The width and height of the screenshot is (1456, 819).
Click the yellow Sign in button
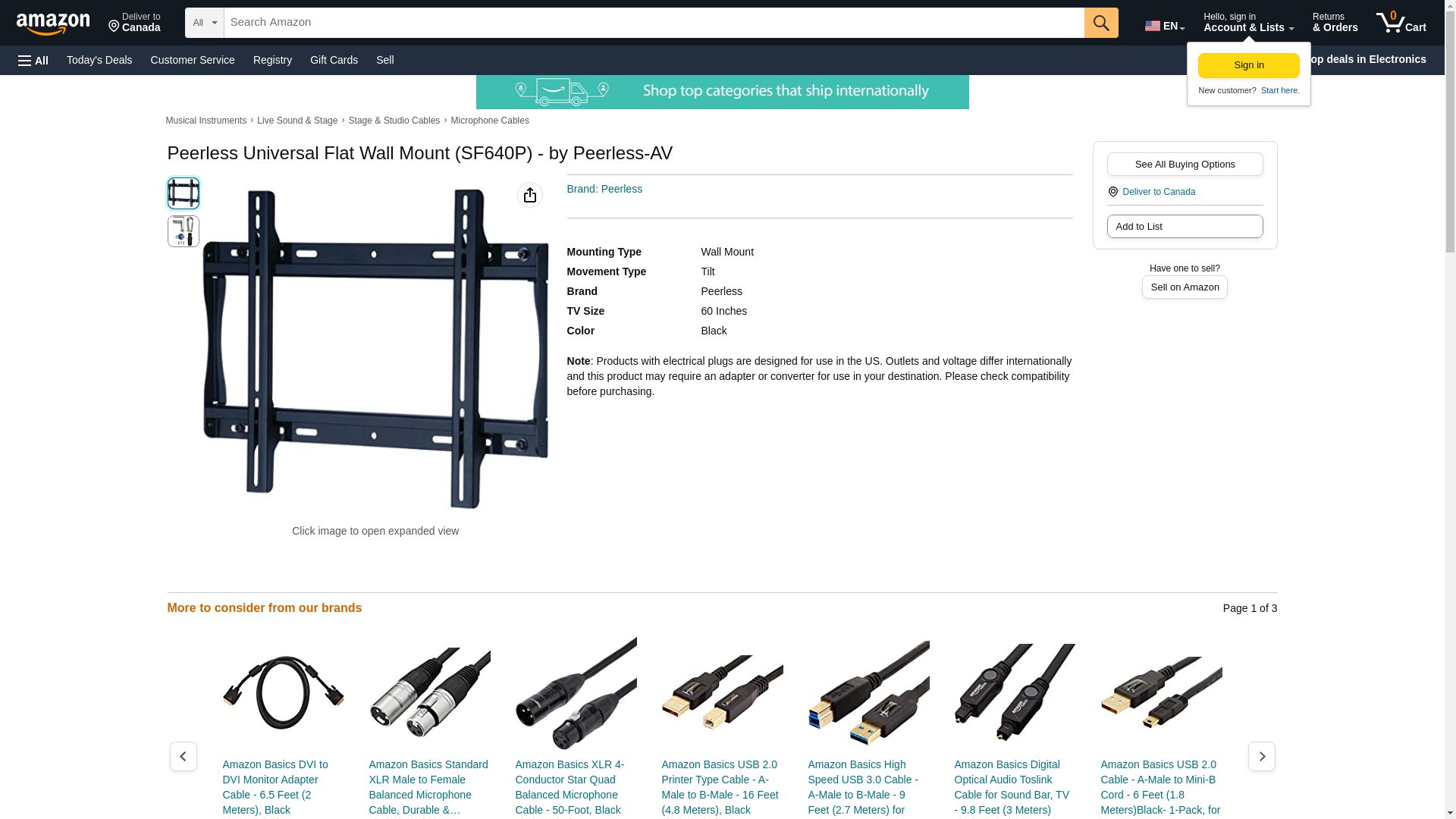1248,65
